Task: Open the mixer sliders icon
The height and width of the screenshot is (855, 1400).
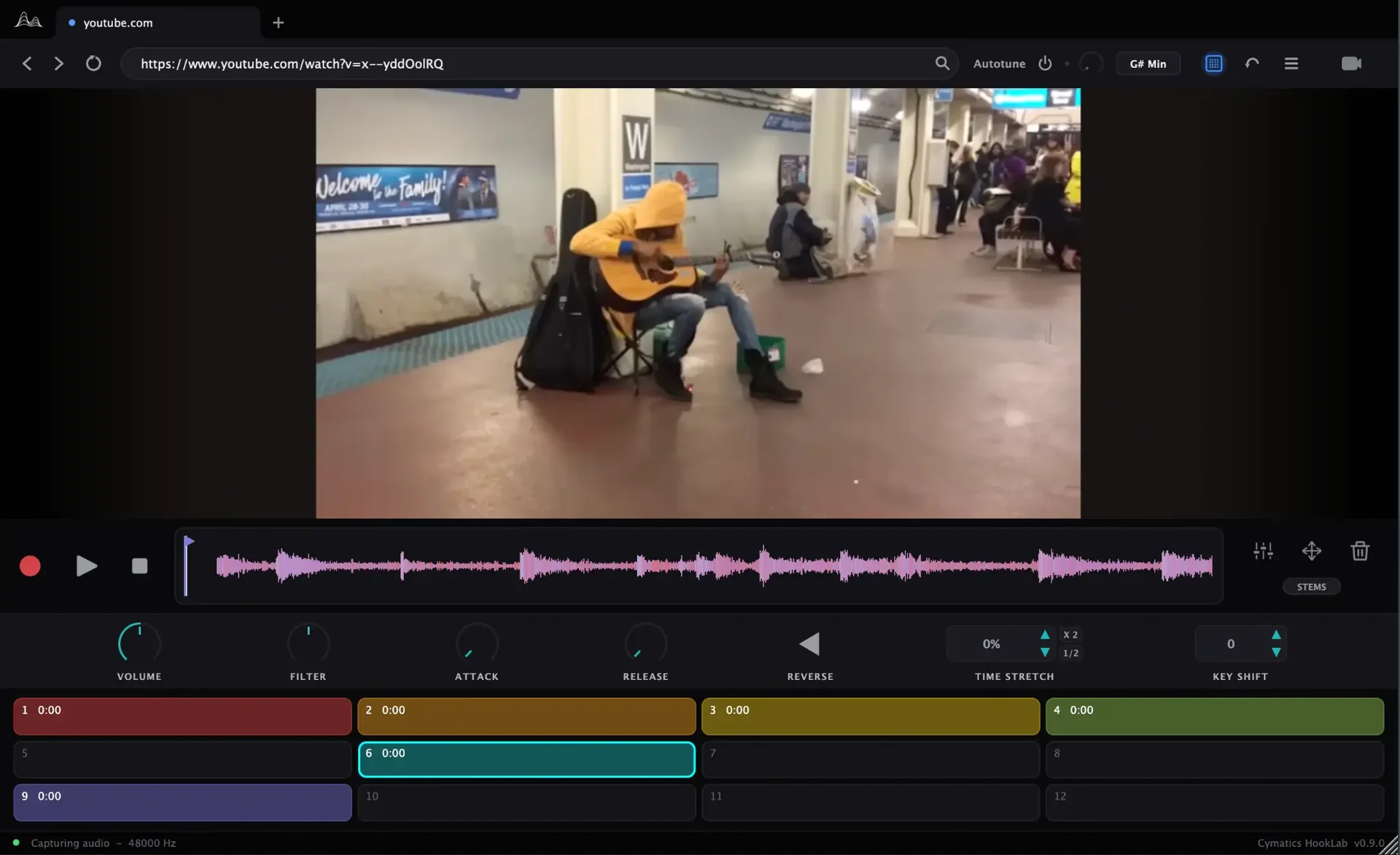Action: [x=1263, y=551]
